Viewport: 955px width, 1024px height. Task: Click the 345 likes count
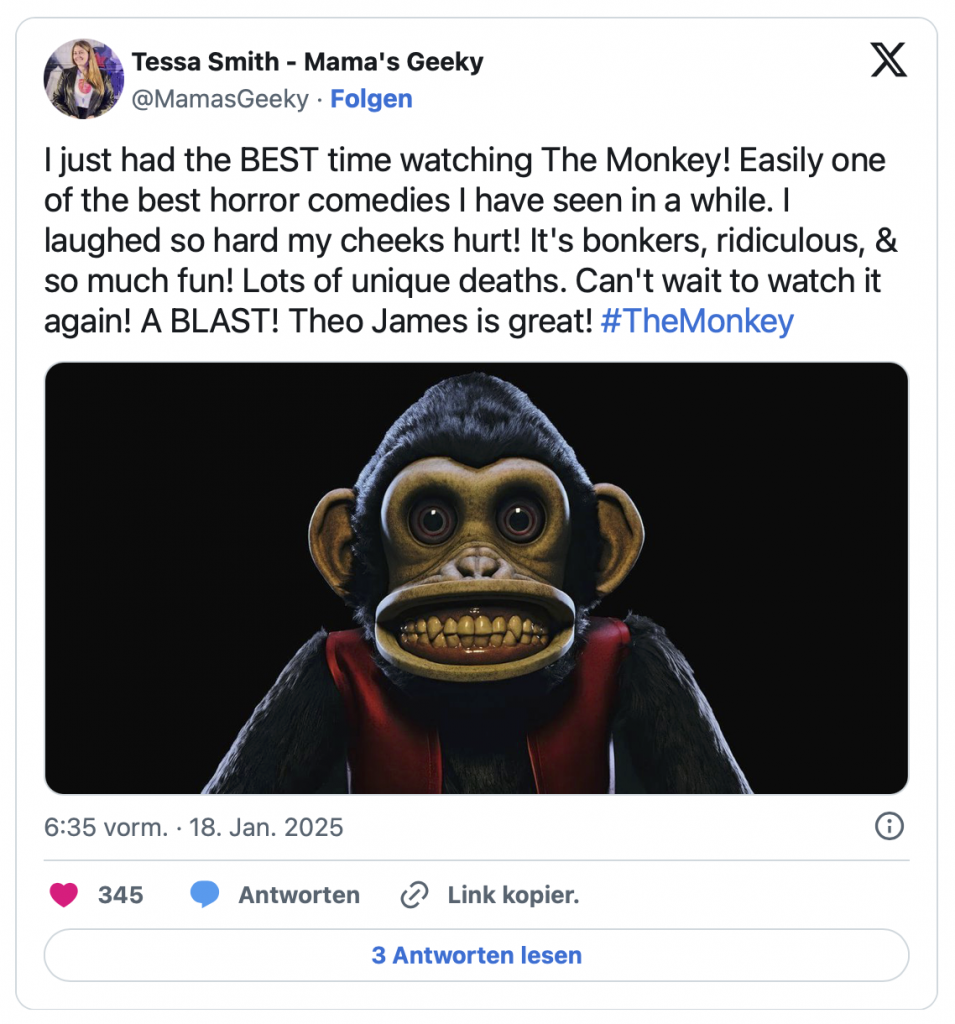point(121,895)
